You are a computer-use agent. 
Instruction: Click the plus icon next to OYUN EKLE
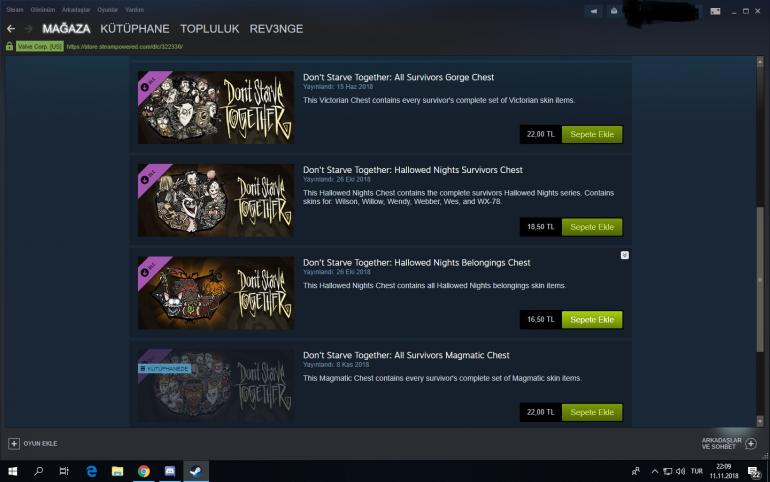14,444
